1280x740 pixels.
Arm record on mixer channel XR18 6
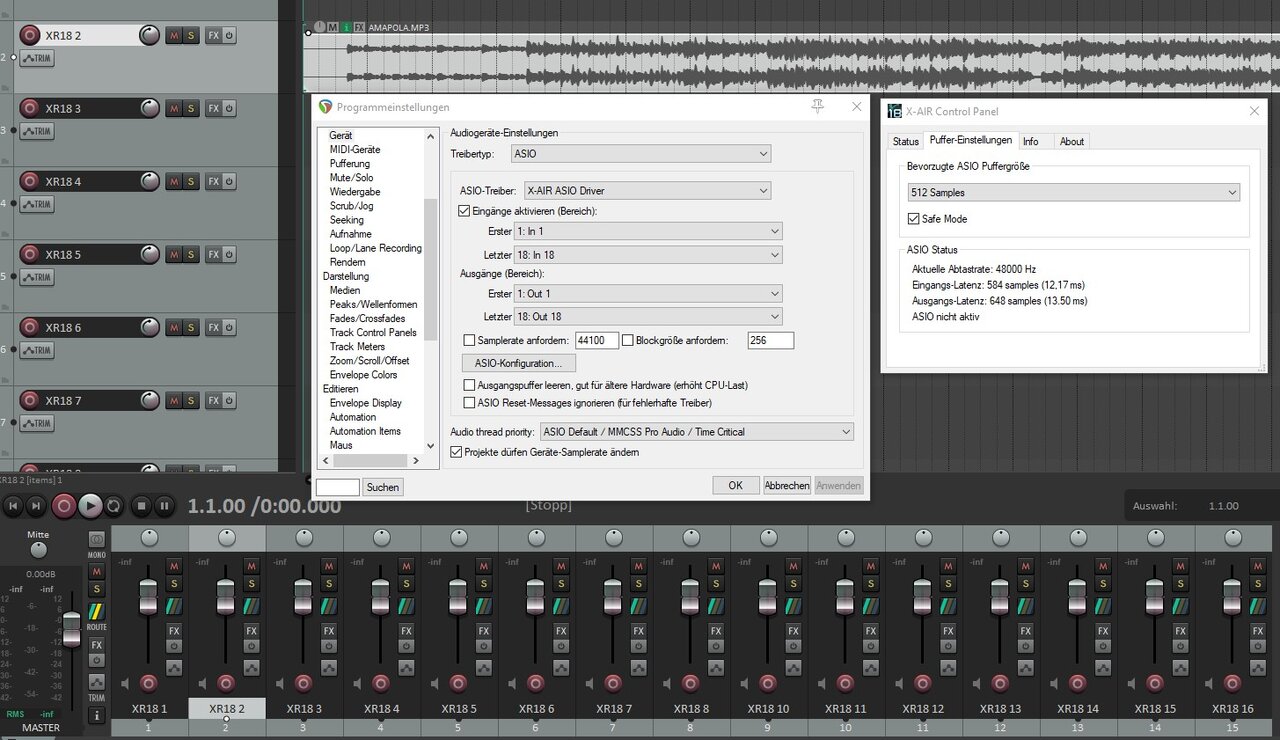[536, 683]
